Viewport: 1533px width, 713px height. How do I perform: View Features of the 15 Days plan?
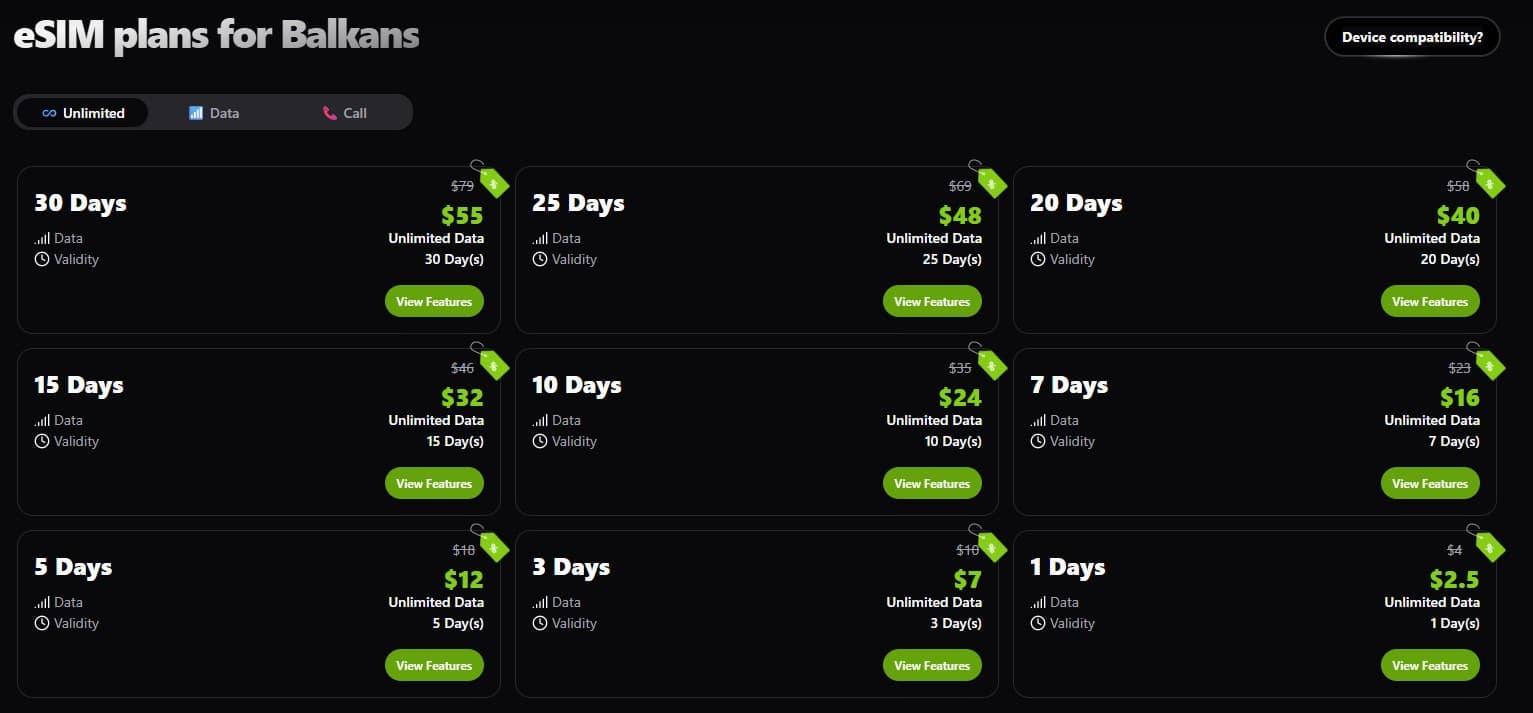(x=434, y=483)
